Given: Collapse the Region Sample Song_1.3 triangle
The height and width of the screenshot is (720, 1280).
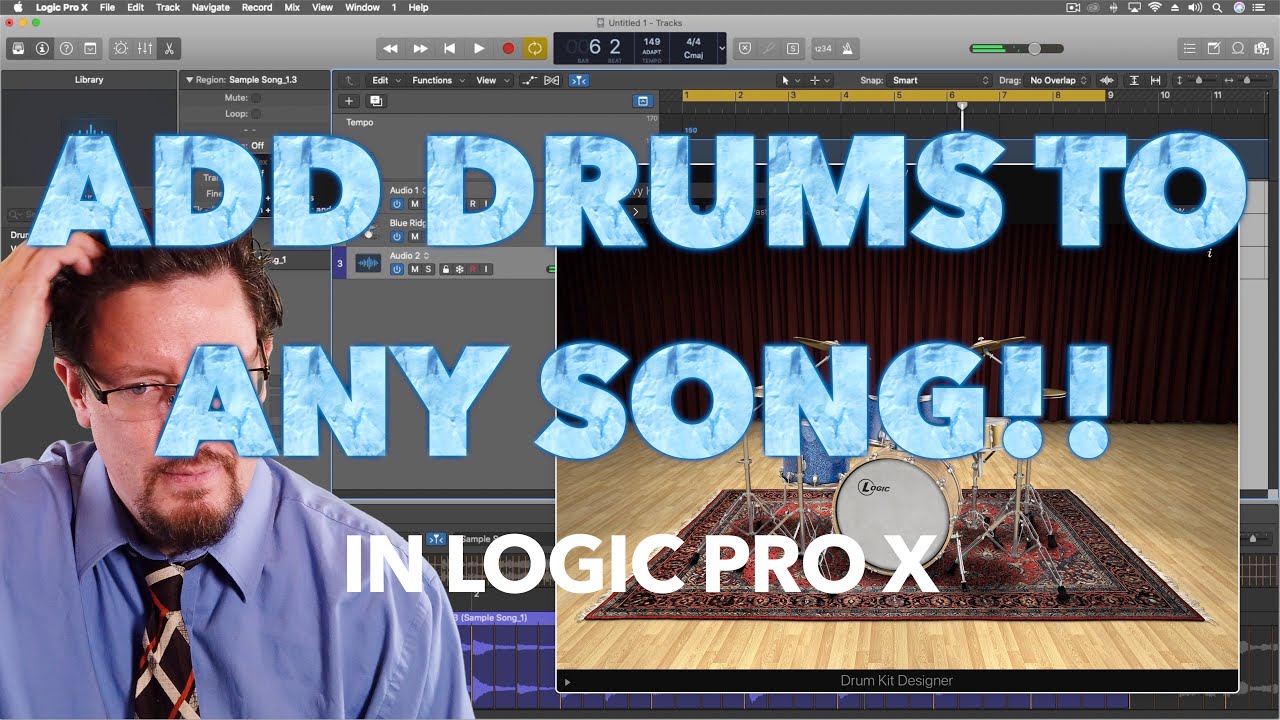Looking at the screenshot, I should tap(189, 80).
